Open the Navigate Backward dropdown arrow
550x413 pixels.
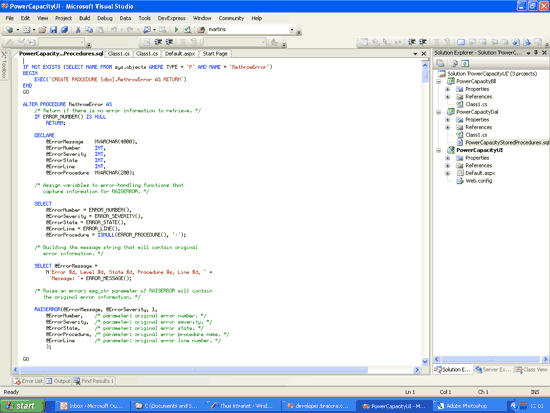154,30
